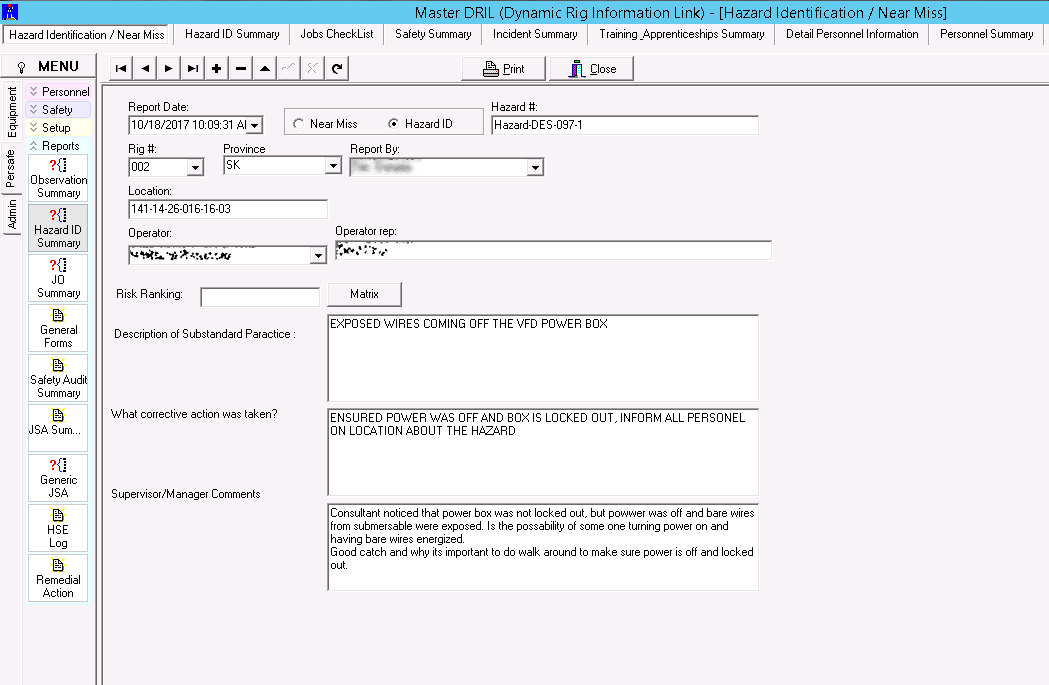This screenshot has height=685, width=1049.
Task: Go to next record arrow
Action: (x=169, y=68)
